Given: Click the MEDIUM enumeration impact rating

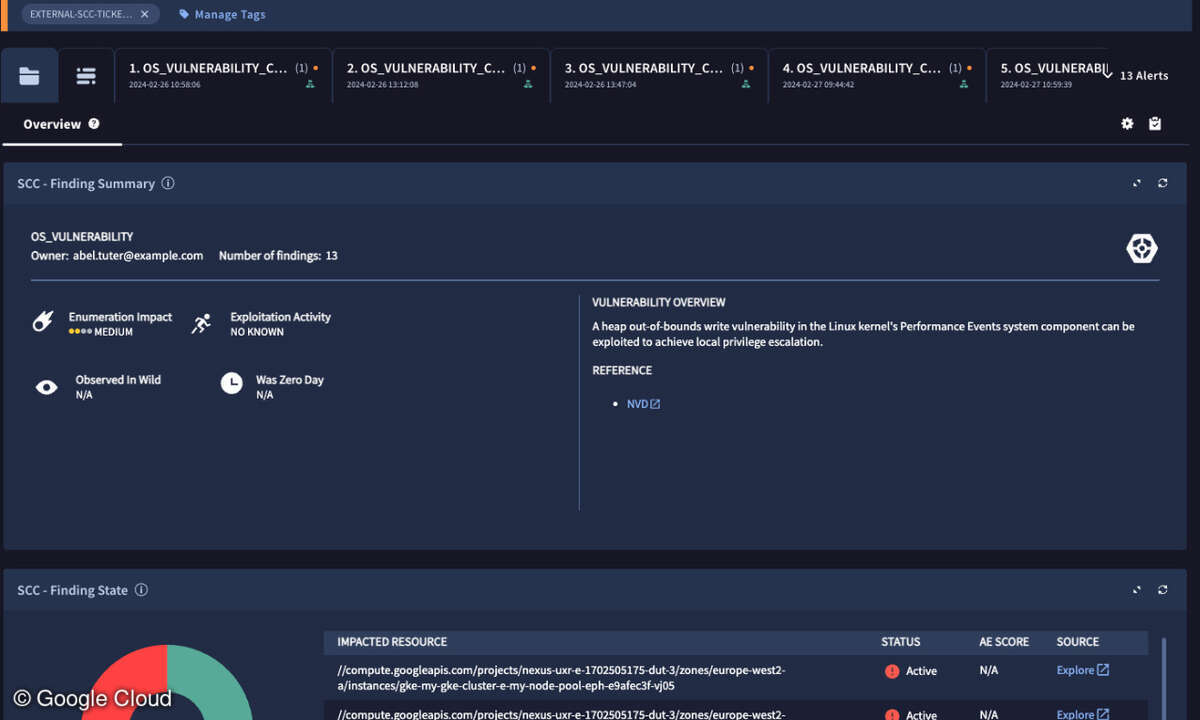Looking at the screenshot, I should pos(113,332).
